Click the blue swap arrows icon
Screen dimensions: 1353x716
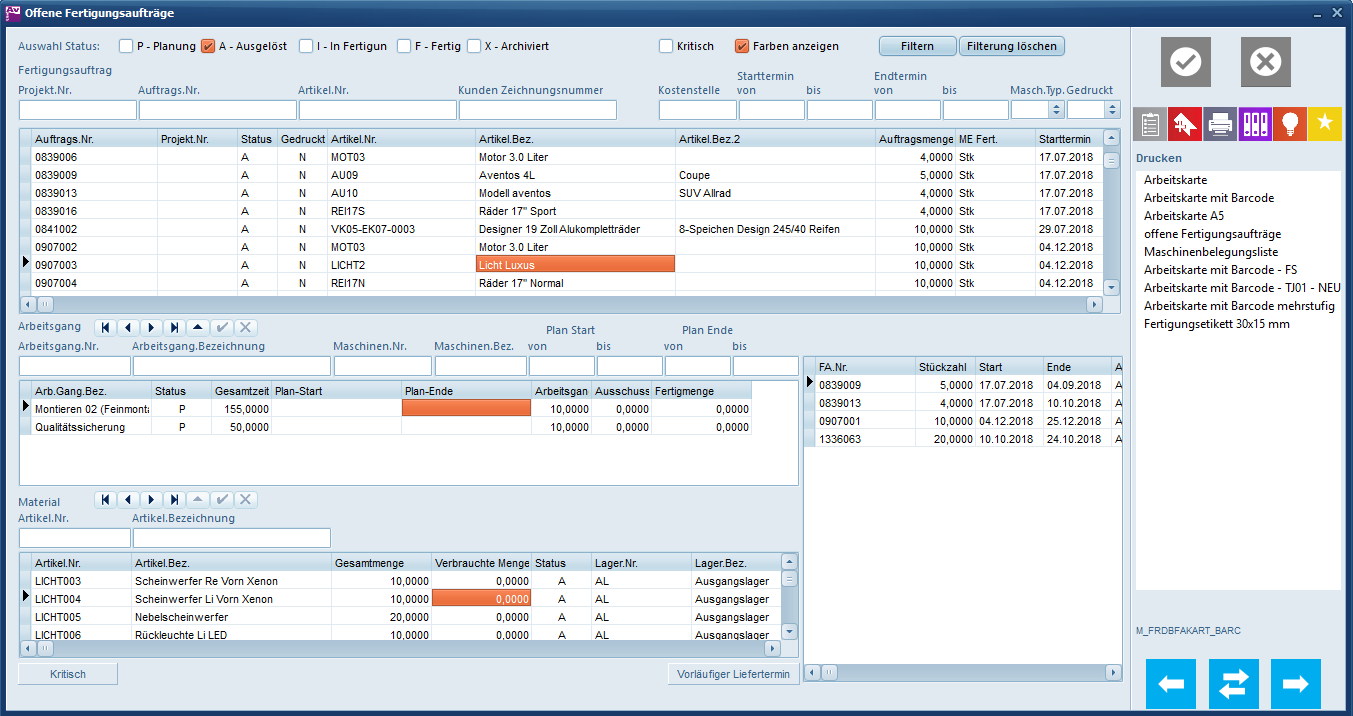click(x=1233, y=684)
